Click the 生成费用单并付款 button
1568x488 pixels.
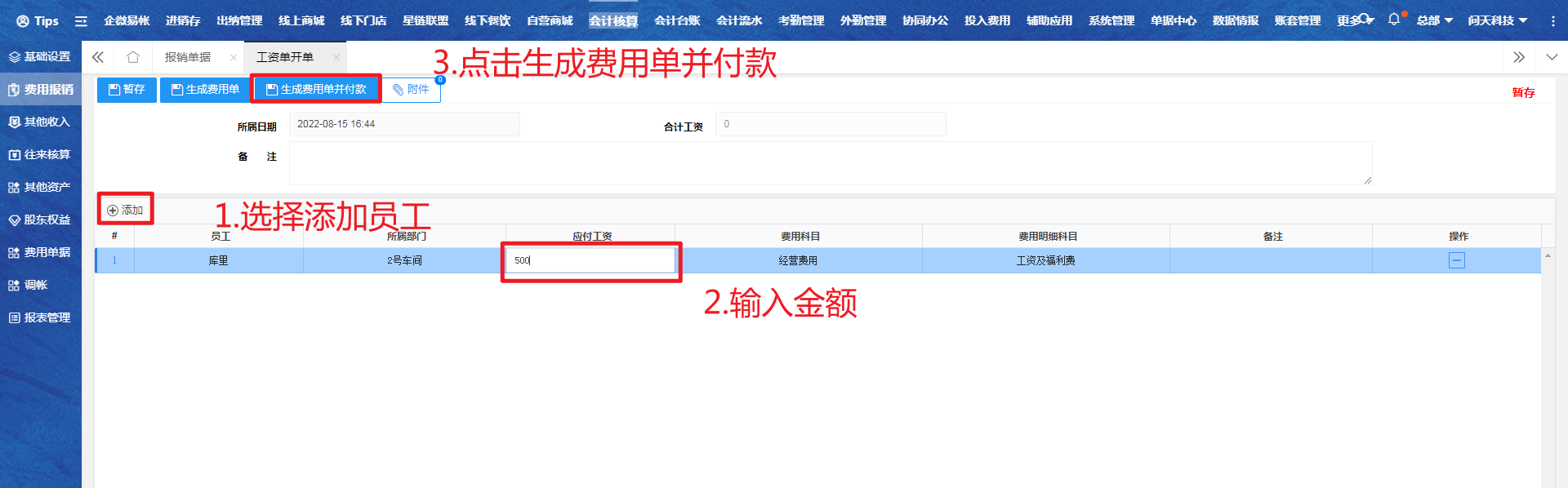pos(316,90)
